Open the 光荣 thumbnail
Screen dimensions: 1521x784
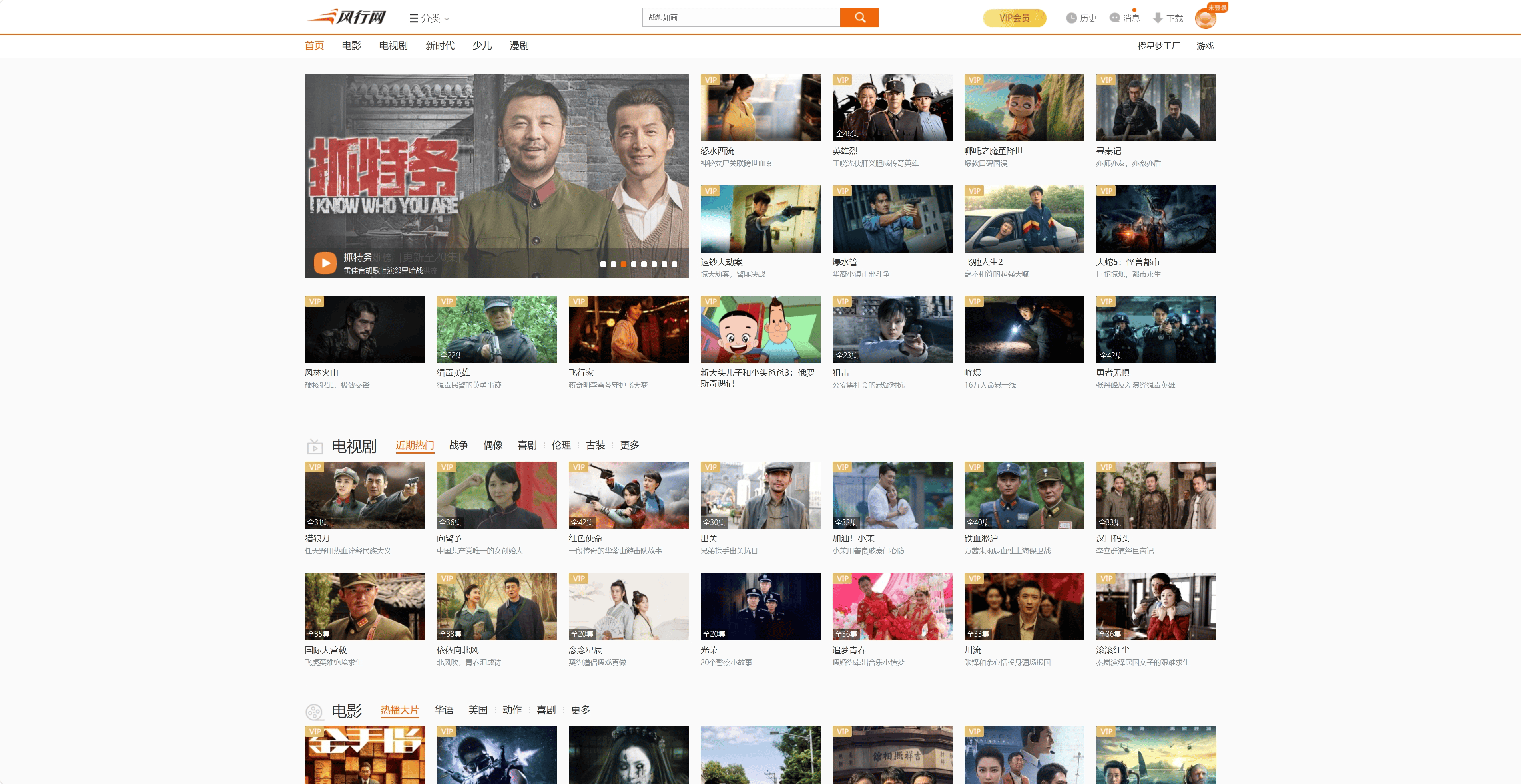760,606
